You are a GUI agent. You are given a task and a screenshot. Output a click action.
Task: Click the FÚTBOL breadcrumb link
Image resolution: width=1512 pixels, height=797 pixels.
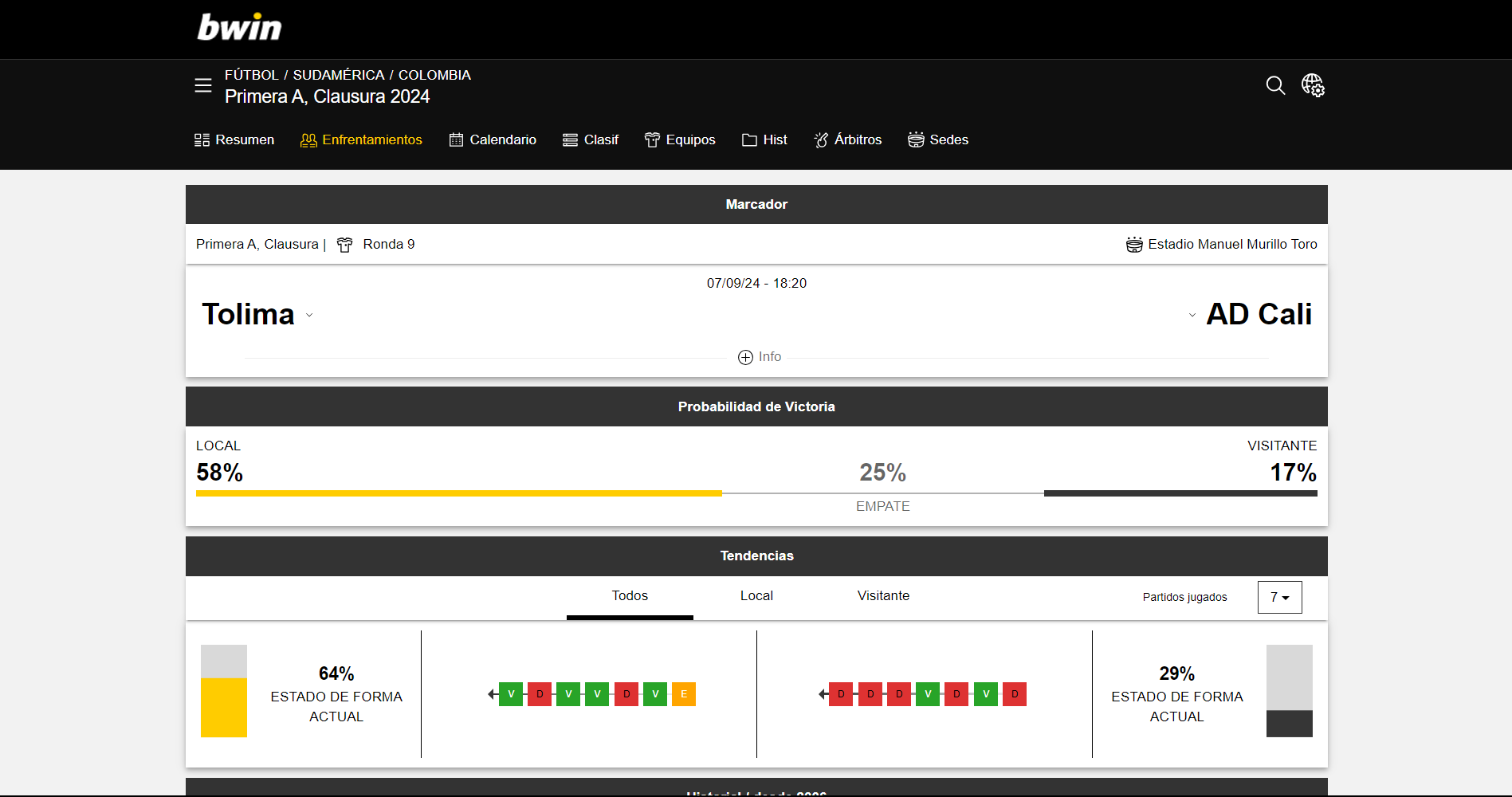pos(252,75)
